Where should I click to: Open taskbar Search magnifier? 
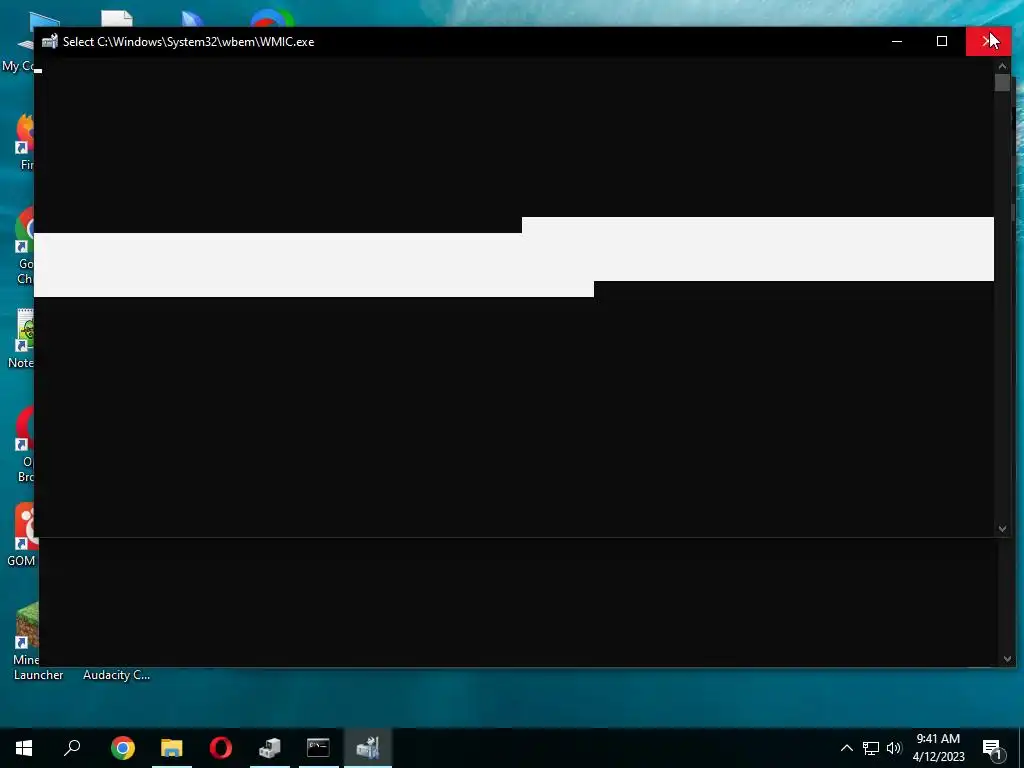(72, 748)
